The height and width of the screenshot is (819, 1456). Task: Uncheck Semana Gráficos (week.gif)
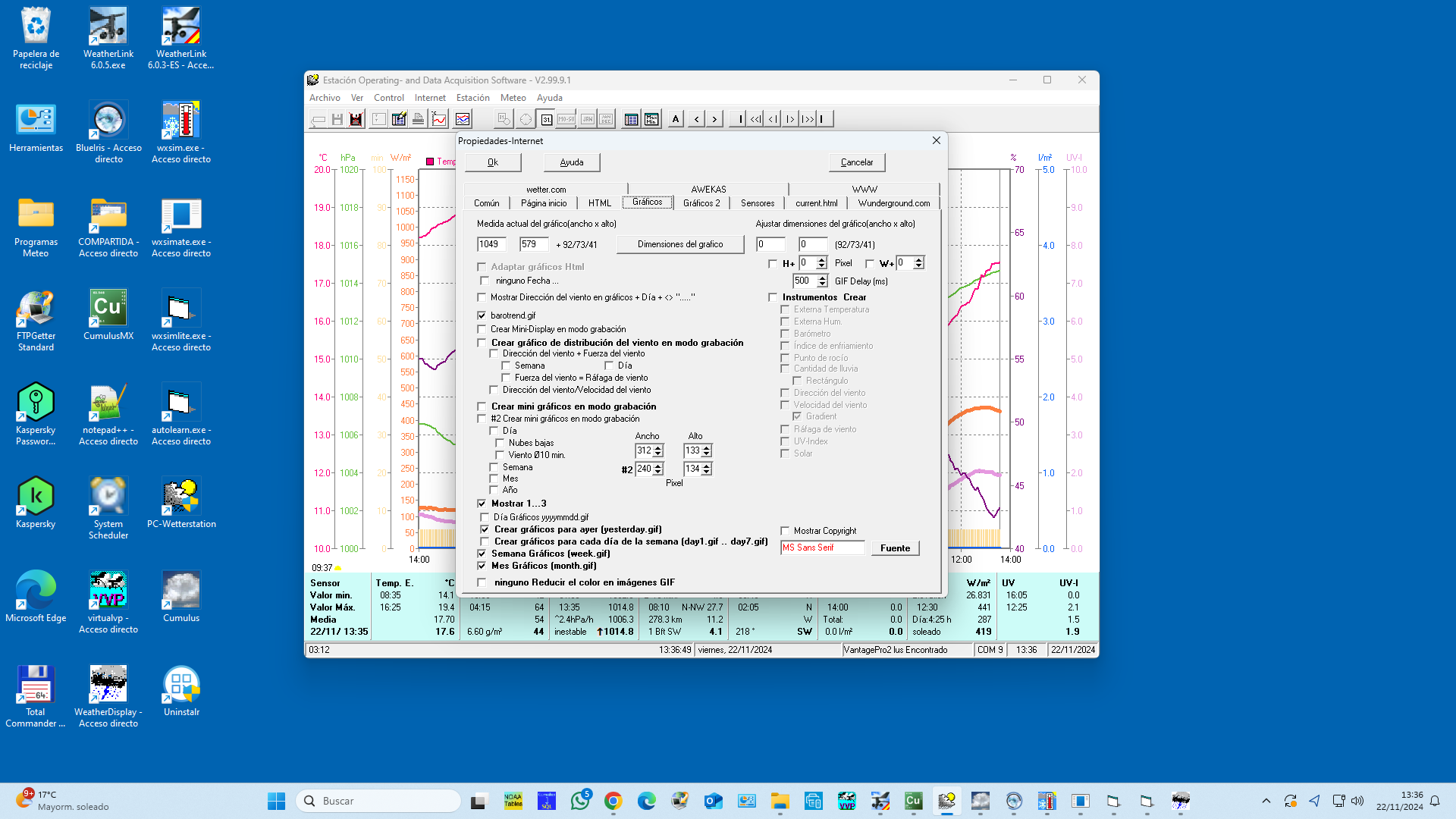coord(482,554)
